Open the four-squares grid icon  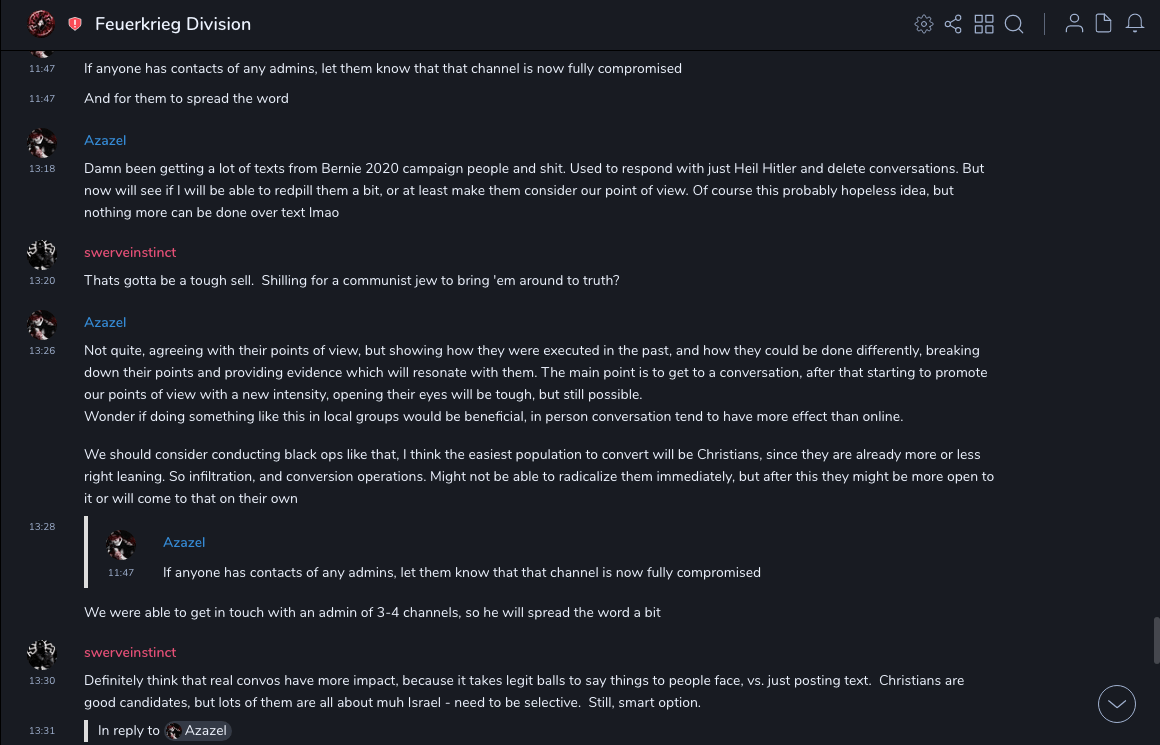(984, 24)
